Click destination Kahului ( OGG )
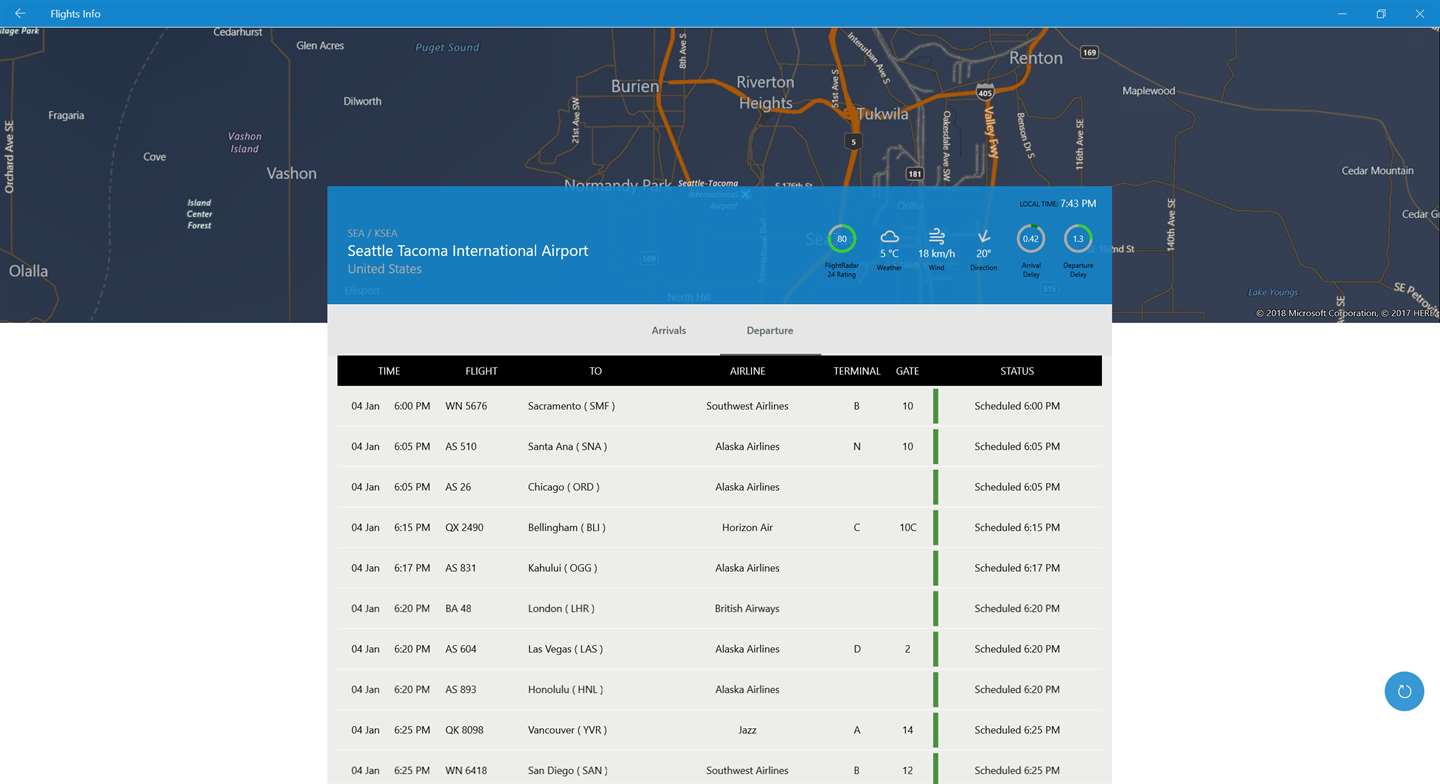Image resolution: width=1440 pixels, height=784 pixels. 562,568
